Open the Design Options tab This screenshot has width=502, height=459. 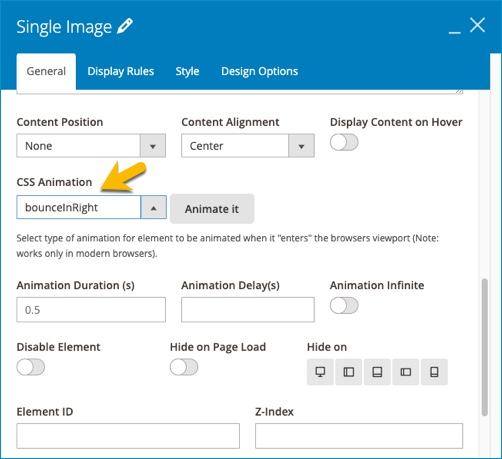[260, 71]
